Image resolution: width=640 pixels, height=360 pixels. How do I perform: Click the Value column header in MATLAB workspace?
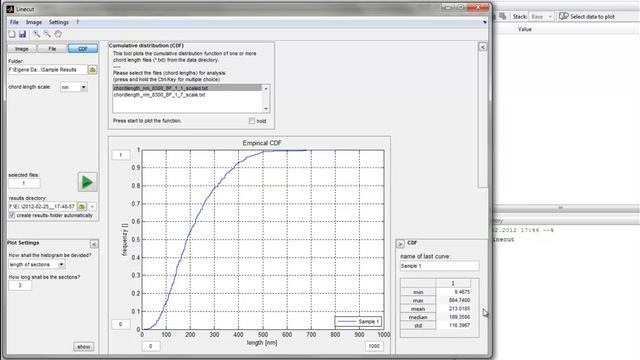[x=524, y=29]
